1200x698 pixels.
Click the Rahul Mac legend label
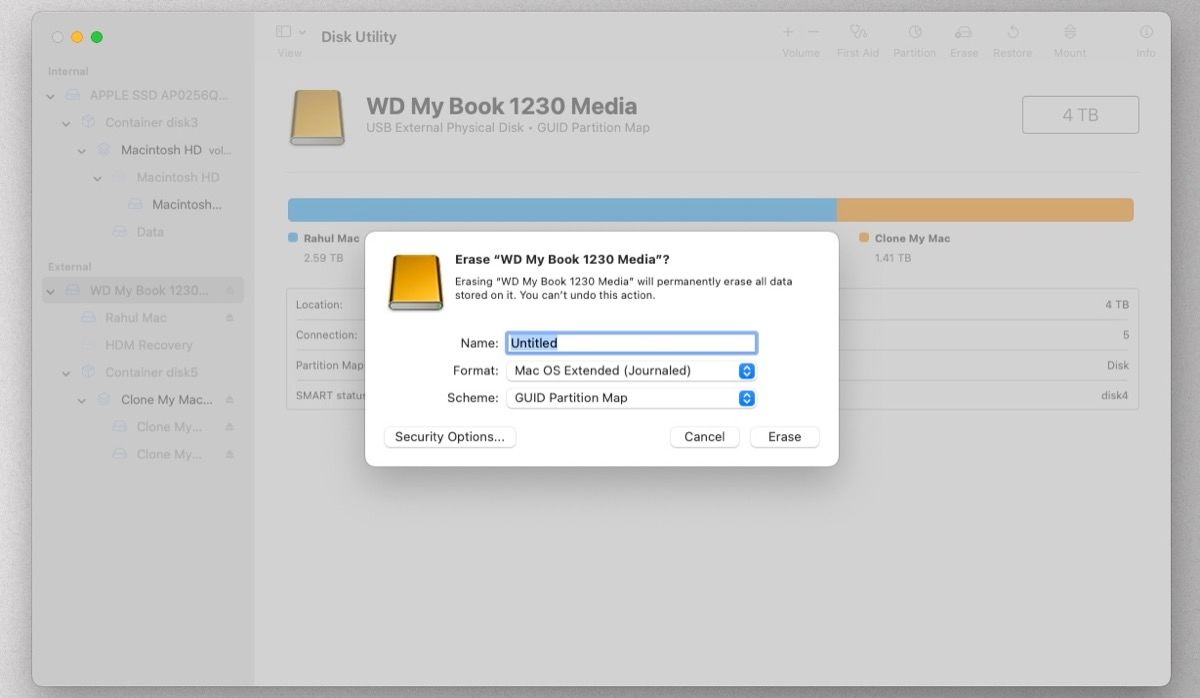pos(331,239)
